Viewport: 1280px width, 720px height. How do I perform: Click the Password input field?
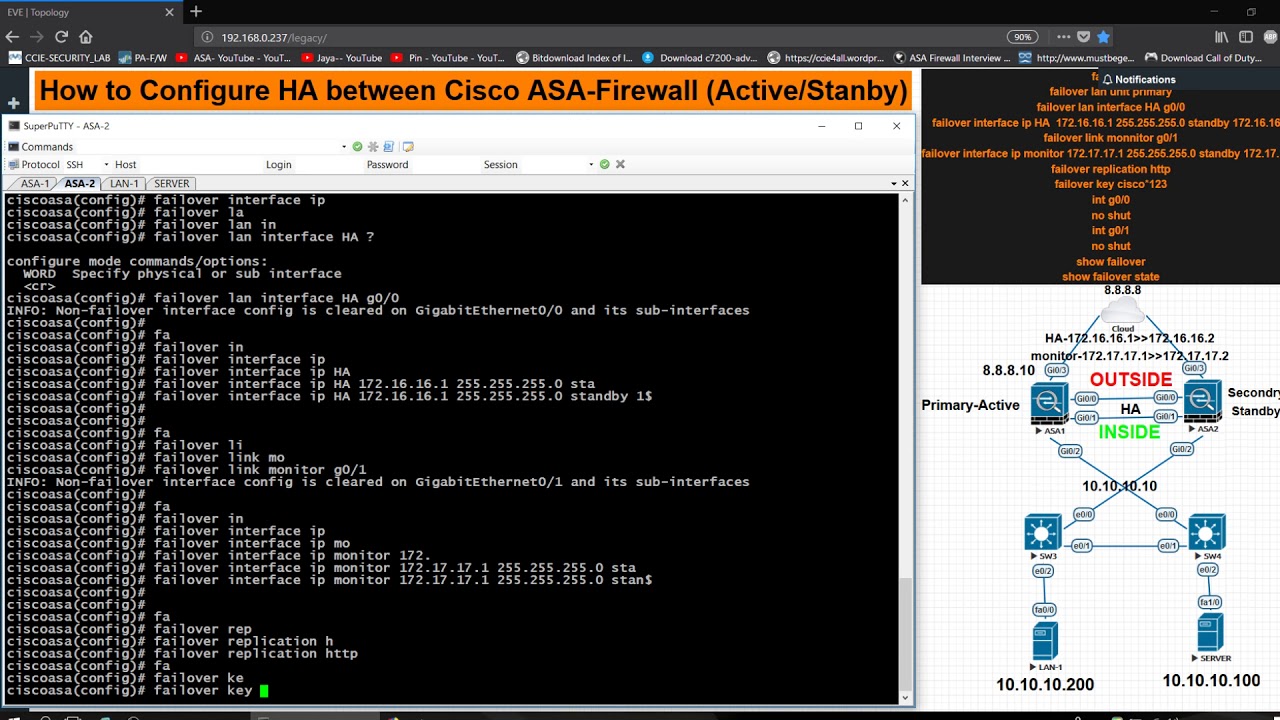[x=443, y=164]
